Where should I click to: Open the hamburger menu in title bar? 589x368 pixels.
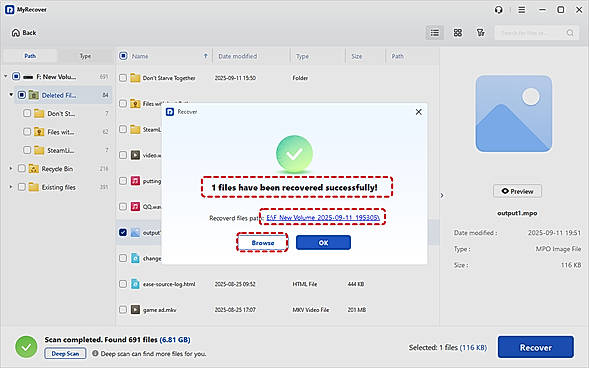[522, 10]
